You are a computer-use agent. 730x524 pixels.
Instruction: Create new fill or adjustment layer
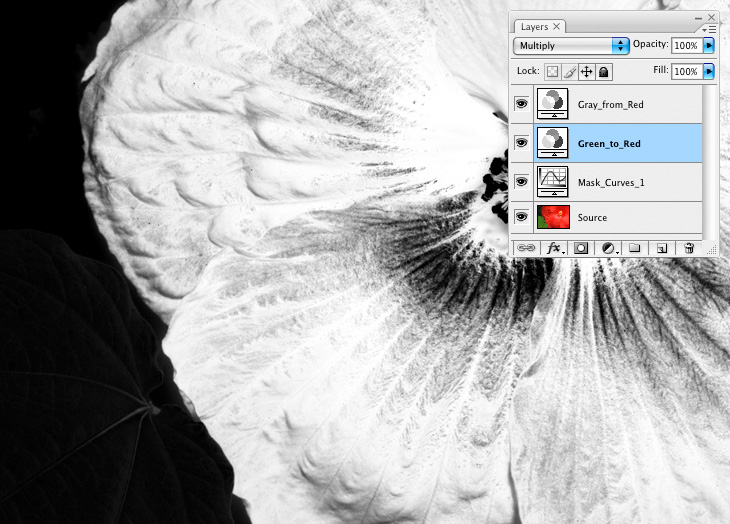pos(607,247)
